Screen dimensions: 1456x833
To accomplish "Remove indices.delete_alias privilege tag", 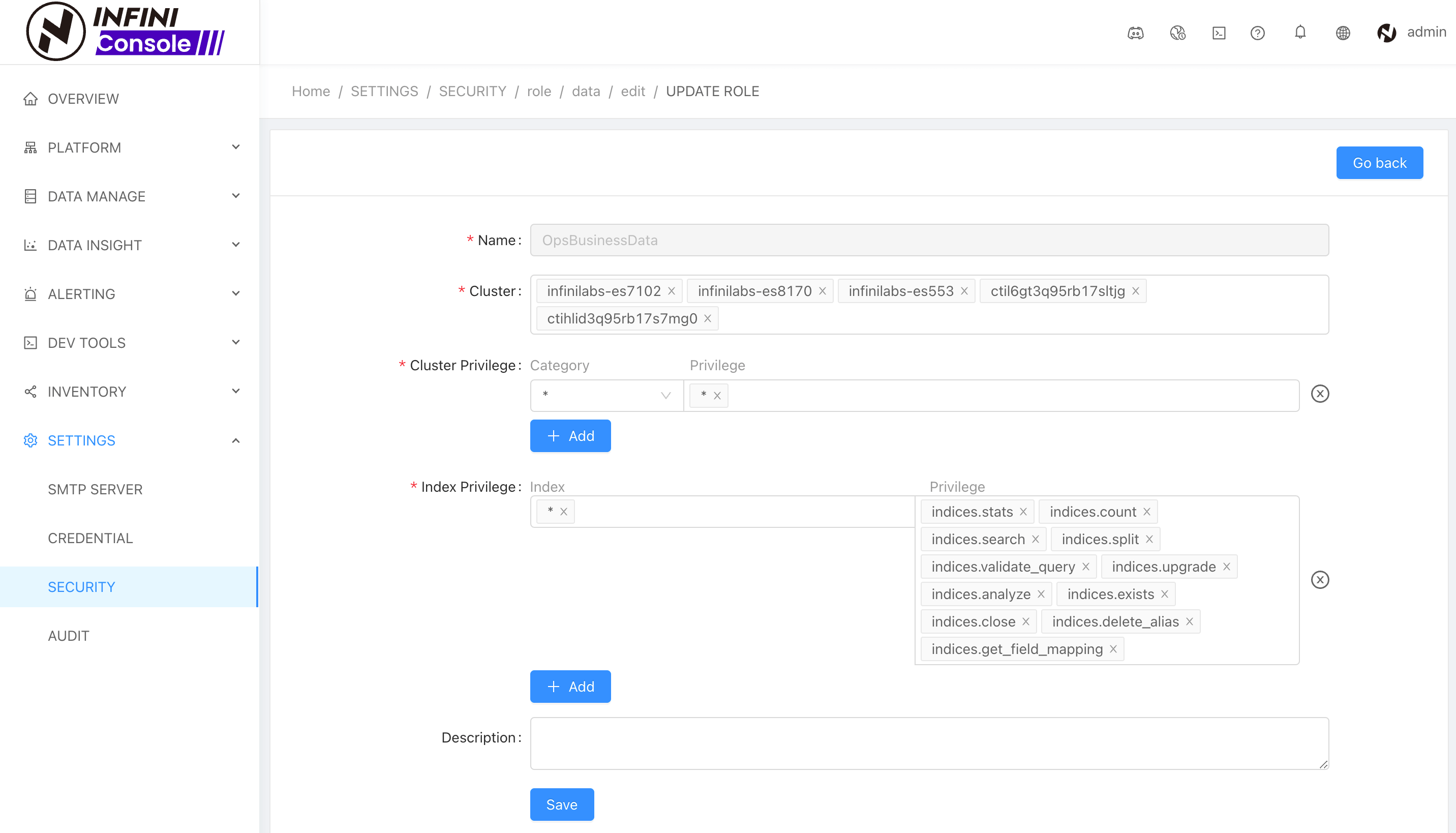I will tap(1190, 621).
